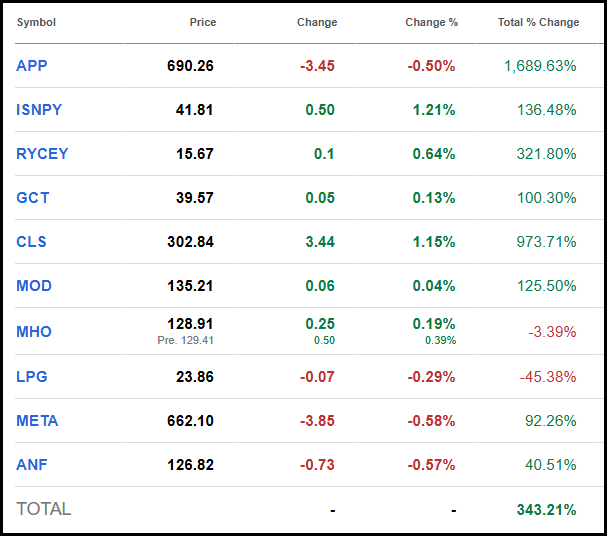Sort by the Symbol column header
Image resolution: width=607 pixels, height=536 pixels.
(x=36, y=22)
